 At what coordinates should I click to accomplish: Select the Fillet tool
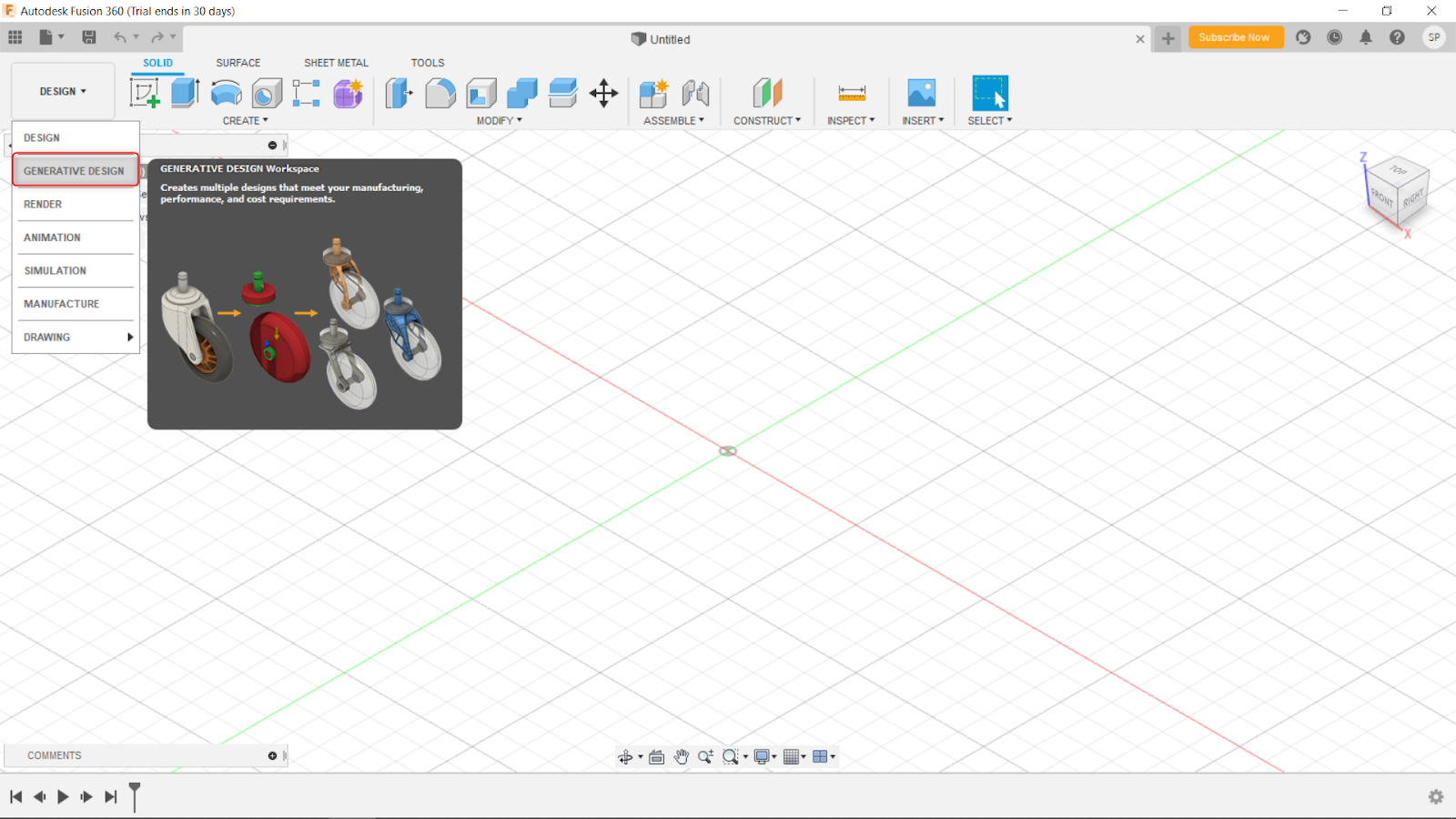coord(440,93)
